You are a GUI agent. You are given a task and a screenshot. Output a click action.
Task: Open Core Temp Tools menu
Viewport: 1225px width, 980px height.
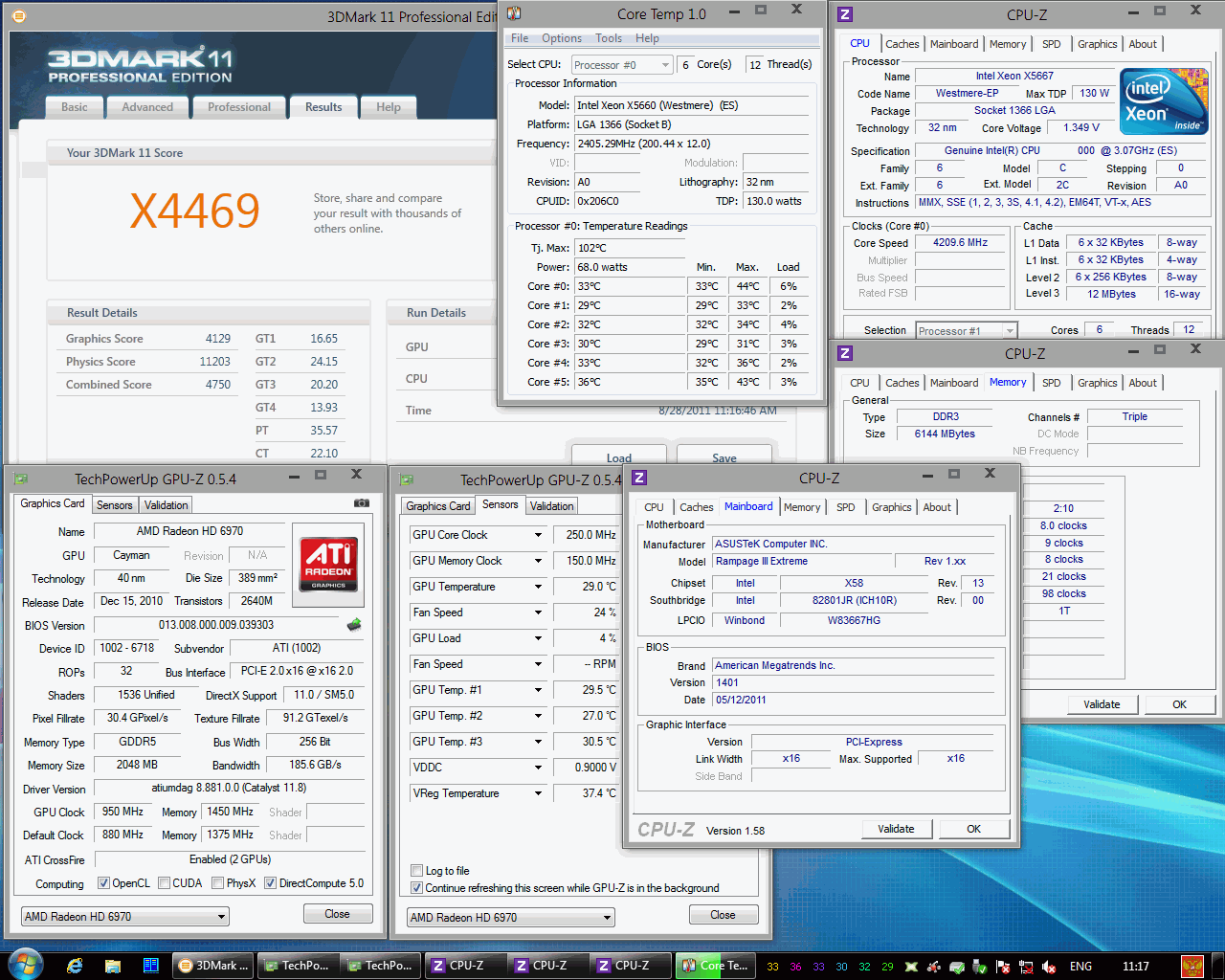click(x=609, y=38)
